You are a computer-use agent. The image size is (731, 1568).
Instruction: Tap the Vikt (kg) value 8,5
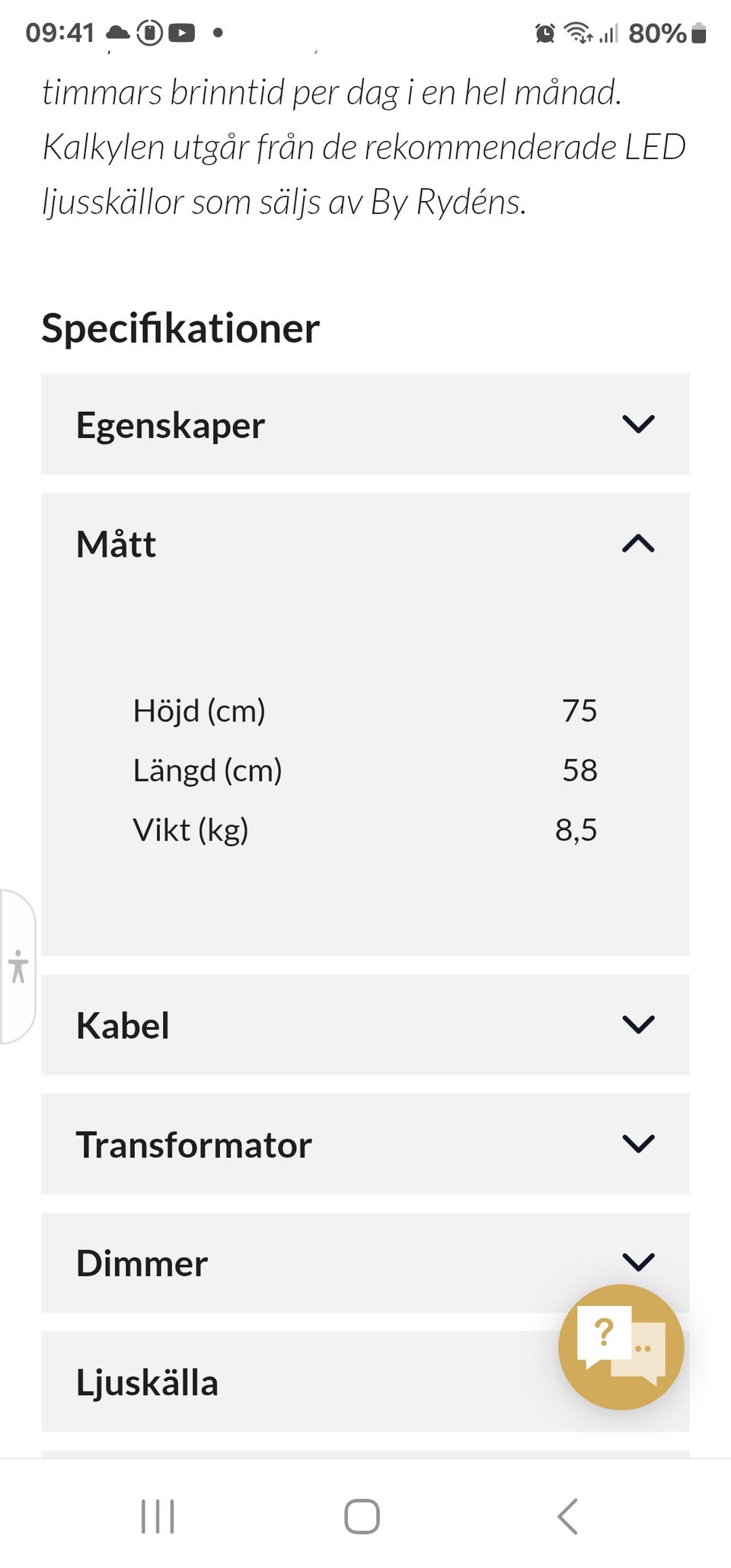pyautogui.click(x=576, y=829)
